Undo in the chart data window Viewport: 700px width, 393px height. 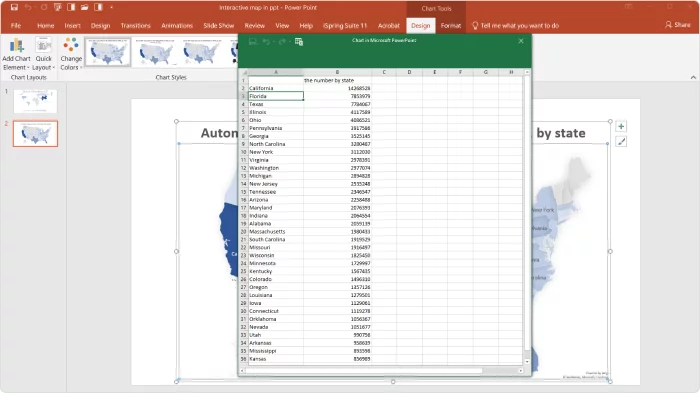(266, 42)
